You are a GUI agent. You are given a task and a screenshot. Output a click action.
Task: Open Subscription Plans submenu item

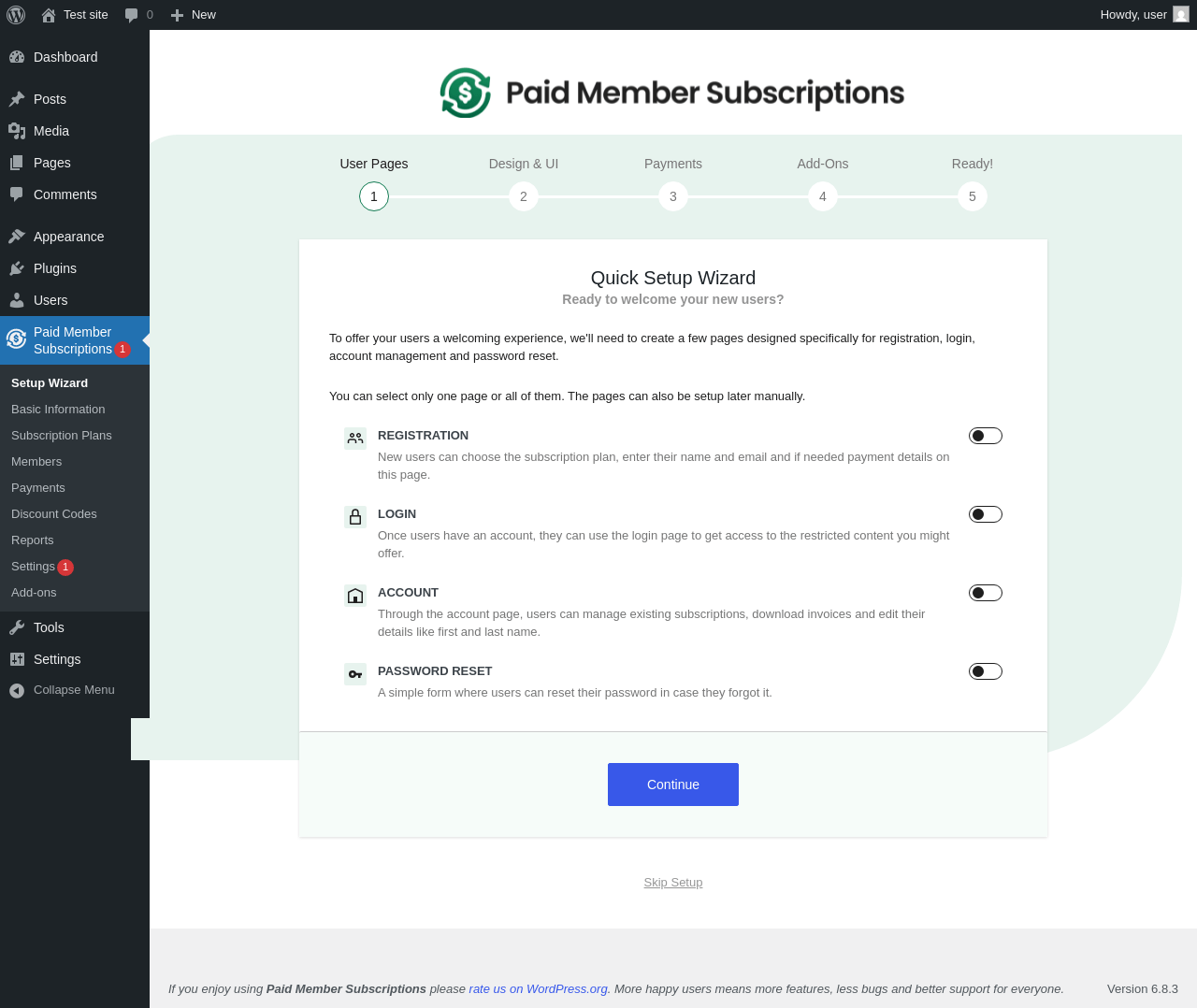pos(62,436)
